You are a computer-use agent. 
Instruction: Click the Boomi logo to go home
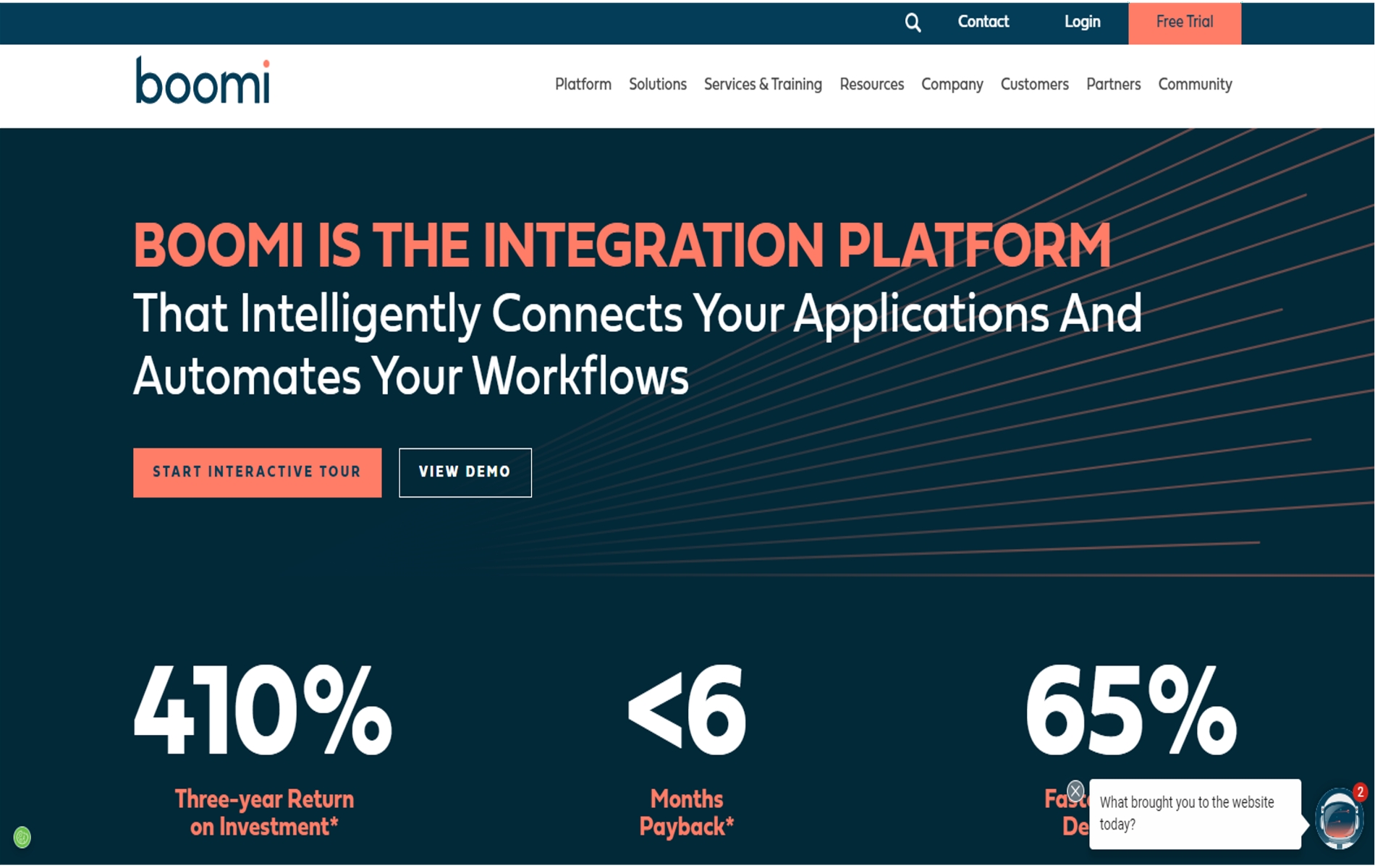(x=203, y=82)
